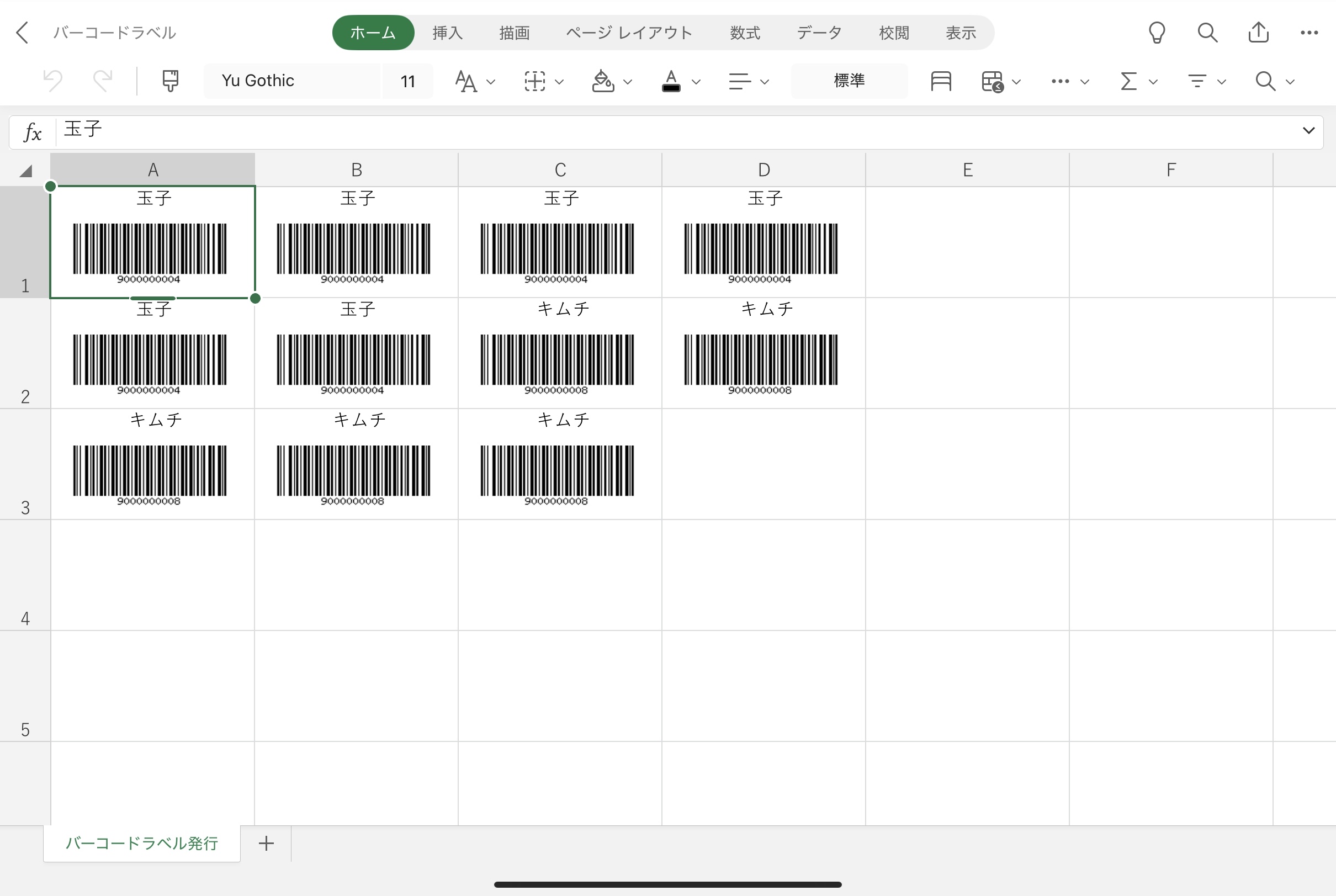This screenshot has width=1336, height=896.
Task: Open the 標準 number format box
Action: (849, 81)
